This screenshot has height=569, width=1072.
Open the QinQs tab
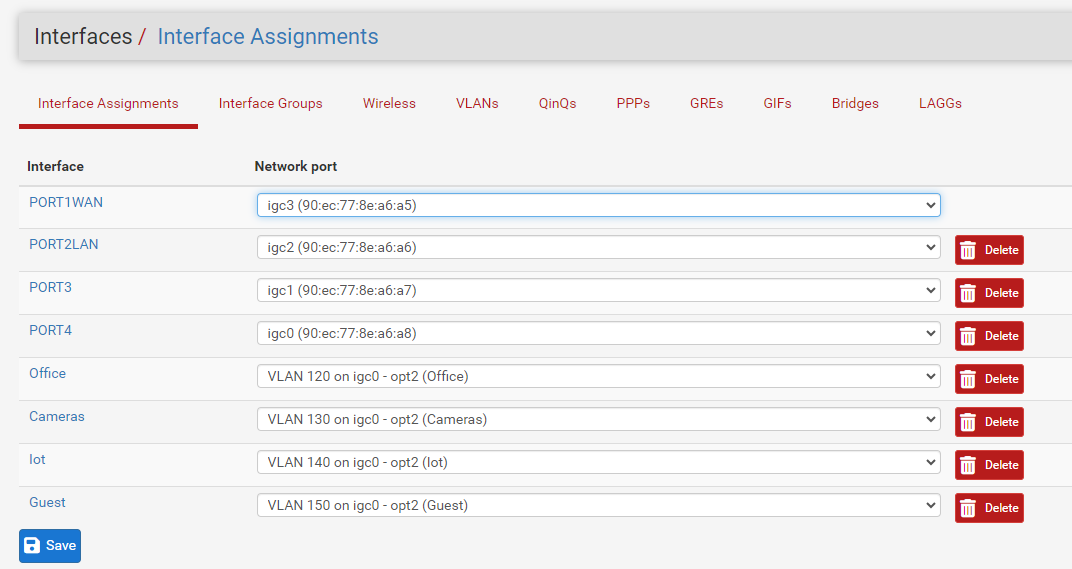[x=557, y=103]
